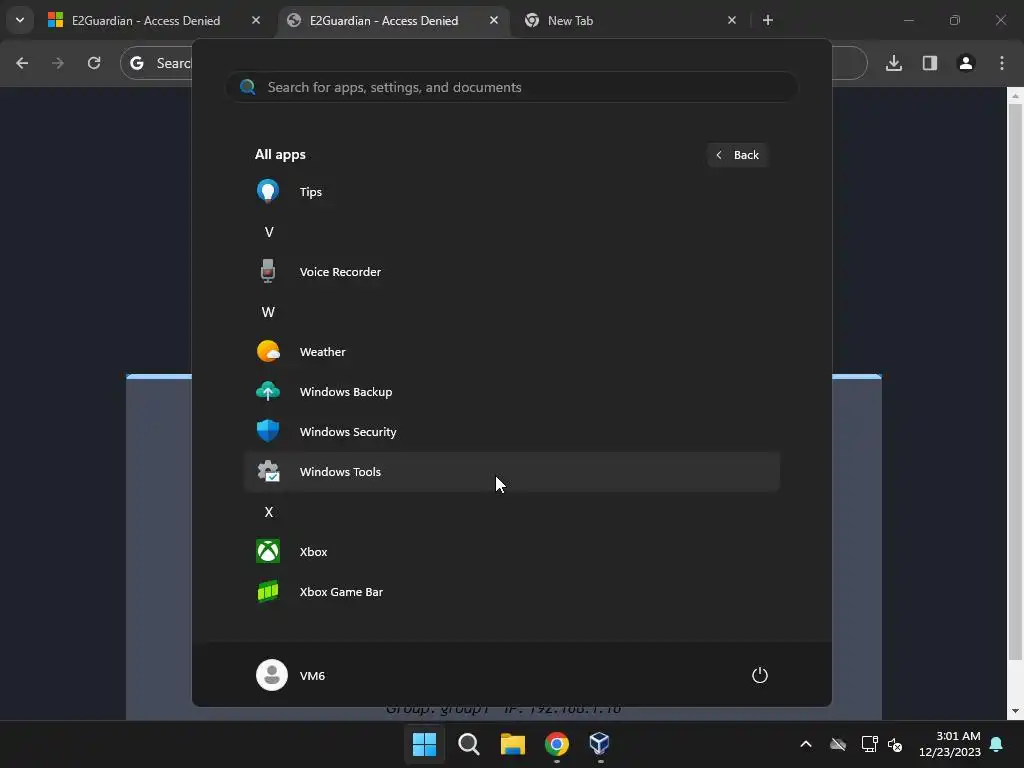Click the clock and date in taskbar
1024x768 pixels.
pos(950,744)
